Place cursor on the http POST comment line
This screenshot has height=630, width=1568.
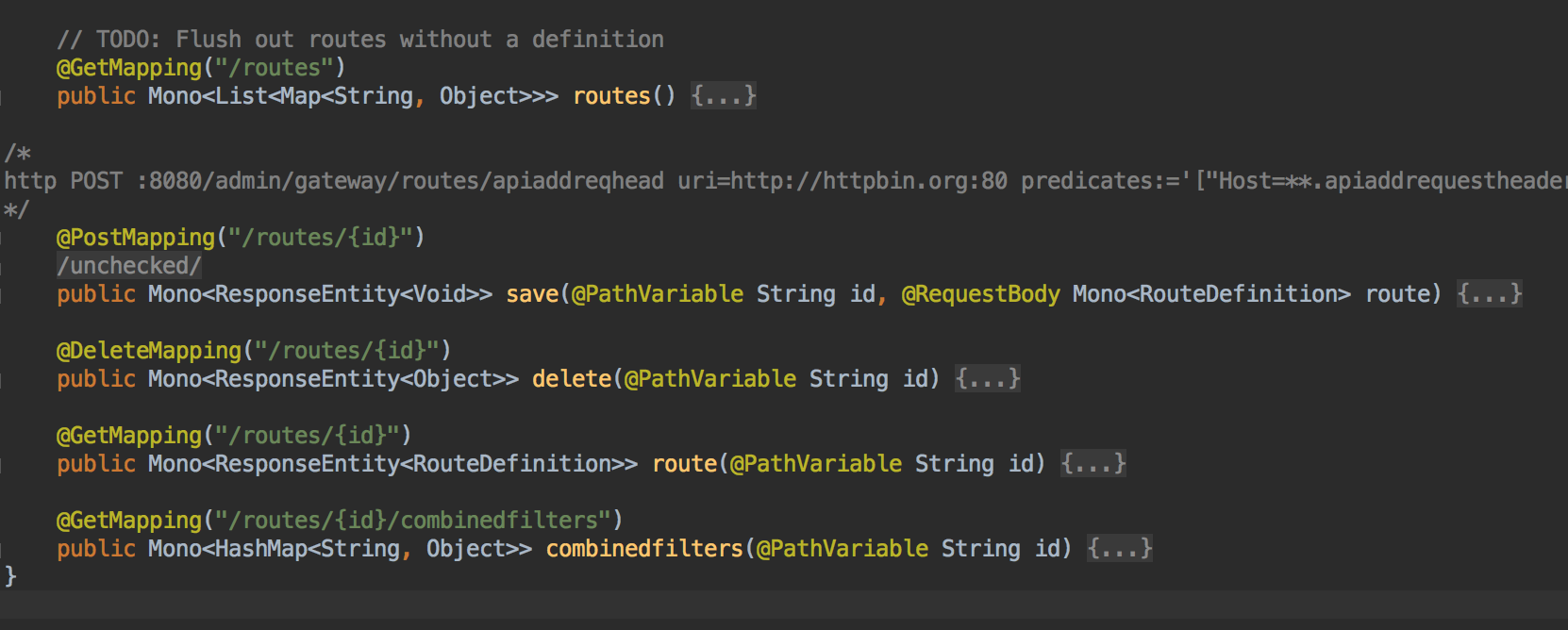pos(784,181)
